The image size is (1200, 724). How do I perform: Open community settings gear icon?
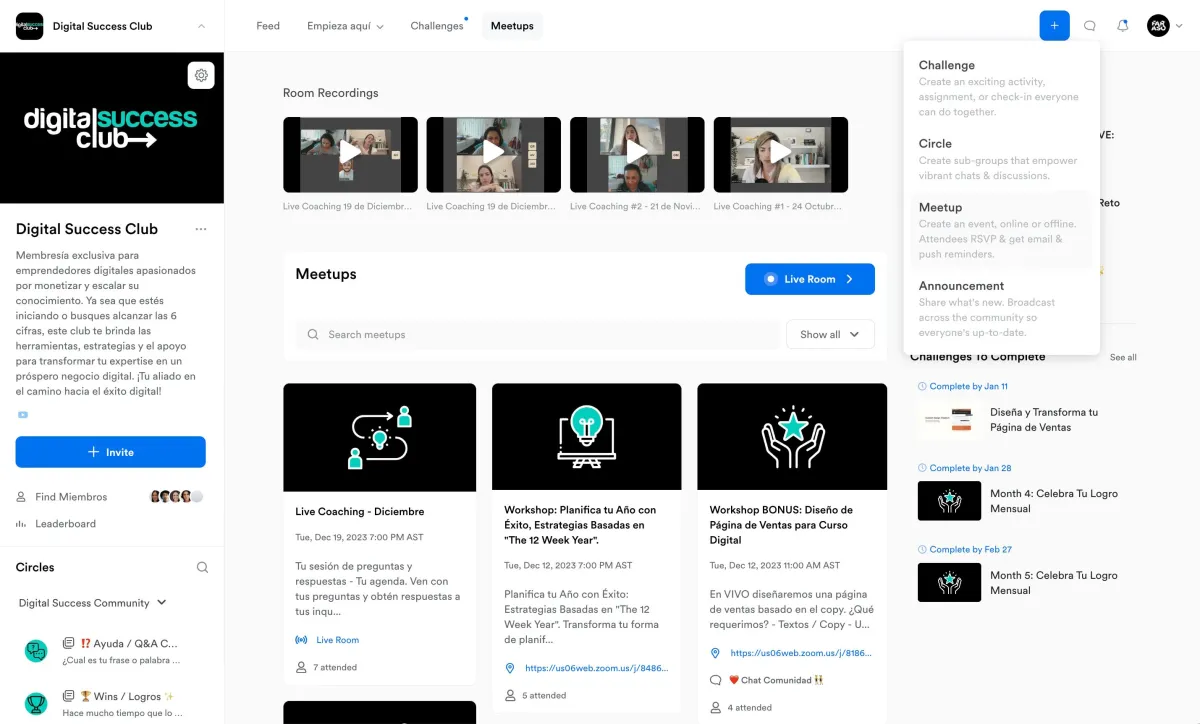pos(201,75)
